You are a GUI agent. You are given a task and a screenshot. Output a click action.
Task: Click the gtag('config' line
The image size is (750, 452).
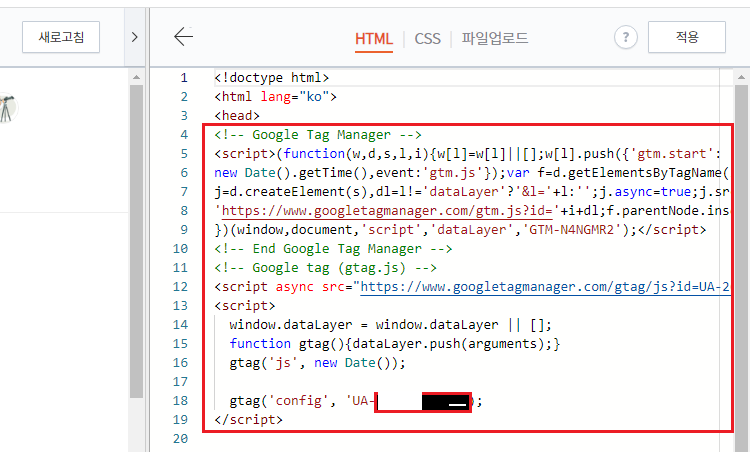(x=356, y=400)
